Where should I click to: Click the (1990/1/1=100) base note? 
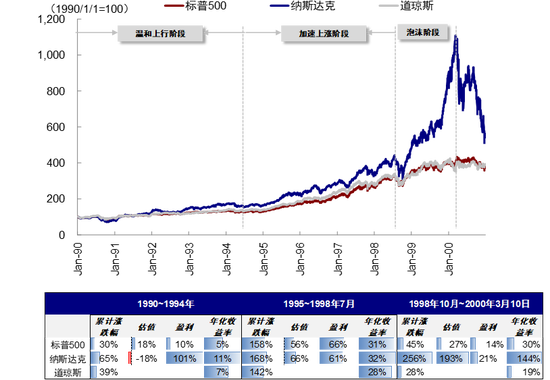pos(89,9)
